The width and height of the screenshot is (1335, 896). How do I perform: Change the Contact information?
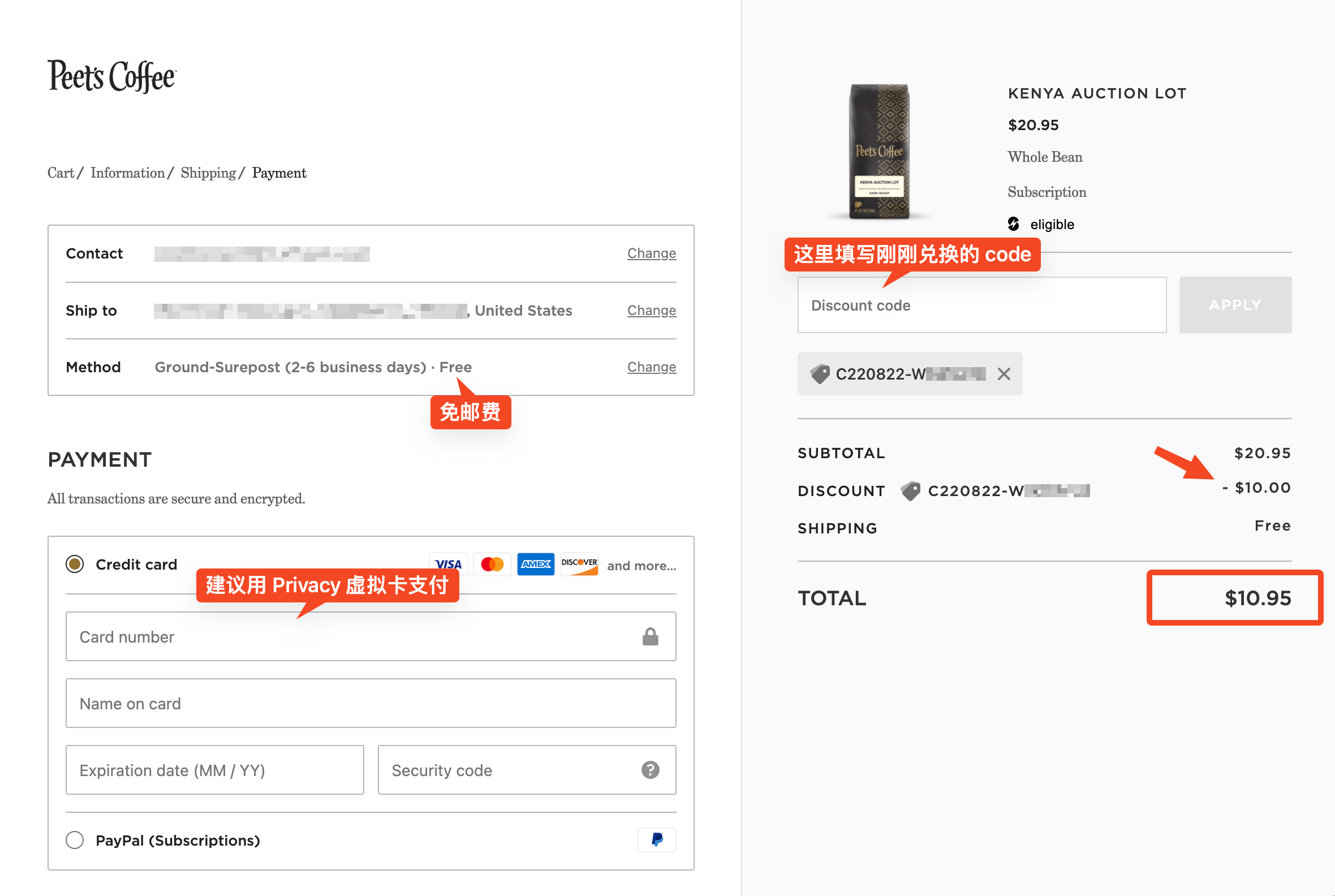pyautogui.click(x=652, y=253)
